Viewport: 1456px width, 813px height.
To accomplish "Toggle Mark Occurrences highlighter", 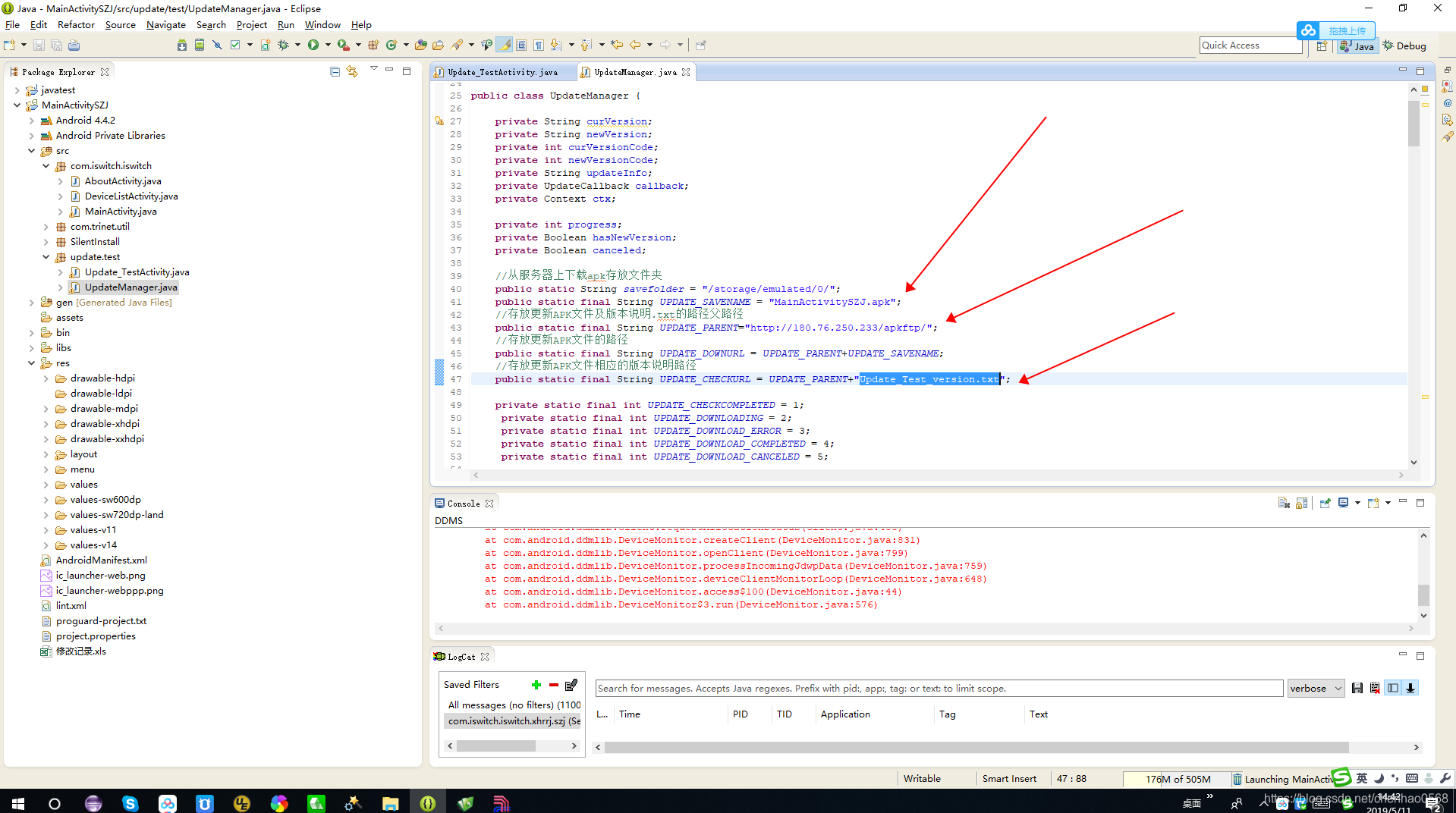I will pos(505,46).
